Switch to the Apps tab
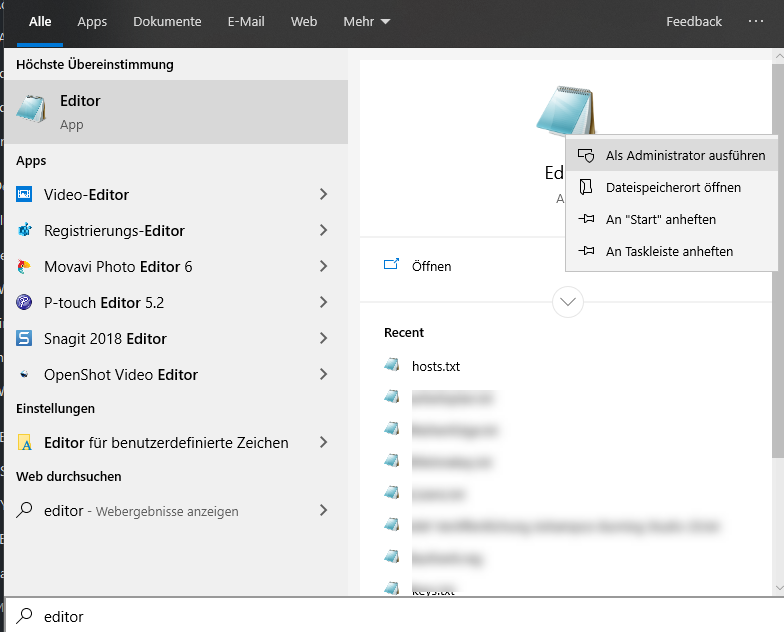 92,22
